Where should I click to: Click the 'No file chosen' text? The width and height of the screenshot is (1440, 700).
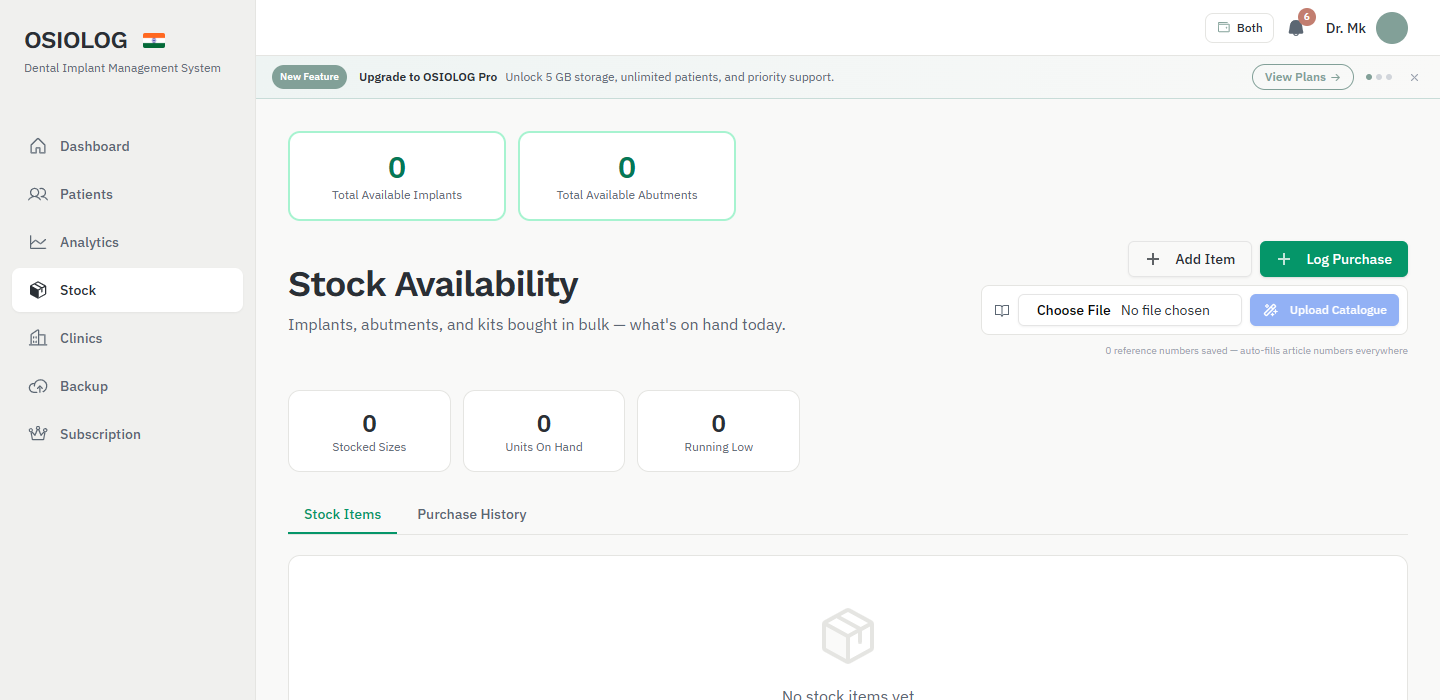(1165, 310)
